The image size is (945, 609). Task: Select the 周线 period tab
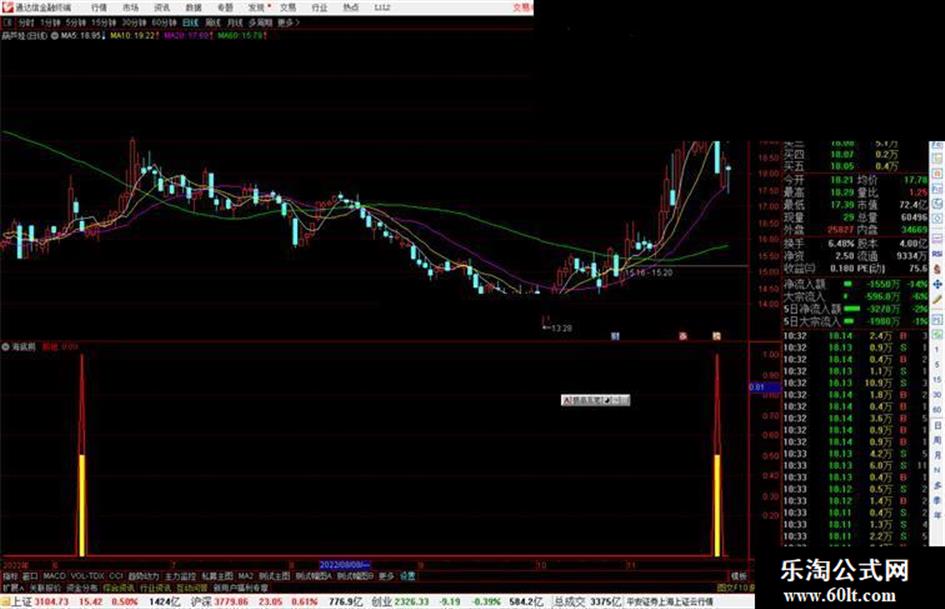[213, 23]
